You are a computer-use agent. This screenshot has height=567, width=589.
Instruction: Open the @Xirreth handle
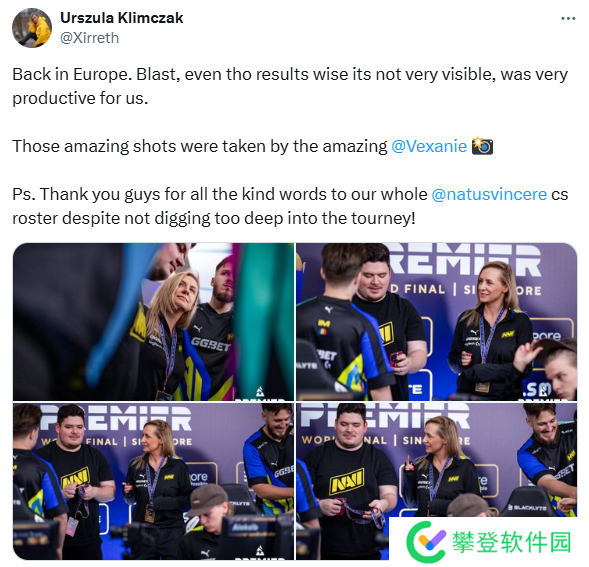click(x=89, y=38)
